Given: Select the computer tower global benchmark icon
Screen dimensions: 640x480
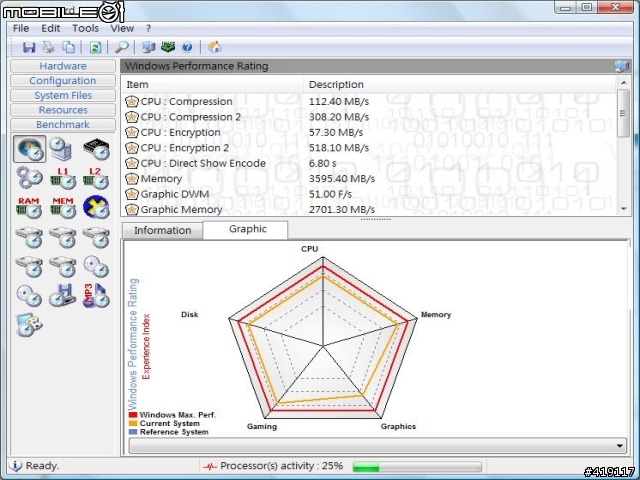Looking at the screenshot, I should 61,149.
